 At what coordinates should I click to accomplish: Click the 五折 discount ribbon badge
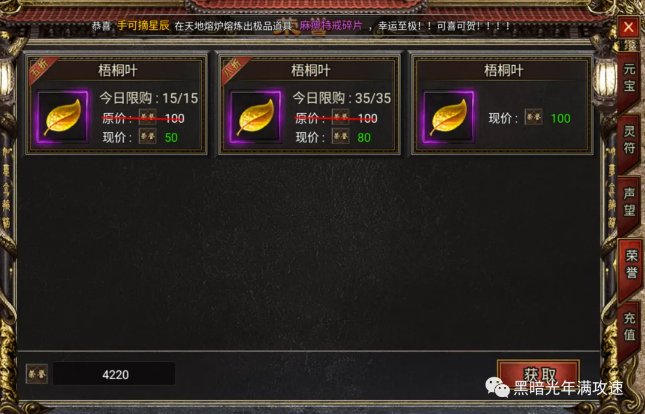(x=42, y=69)
